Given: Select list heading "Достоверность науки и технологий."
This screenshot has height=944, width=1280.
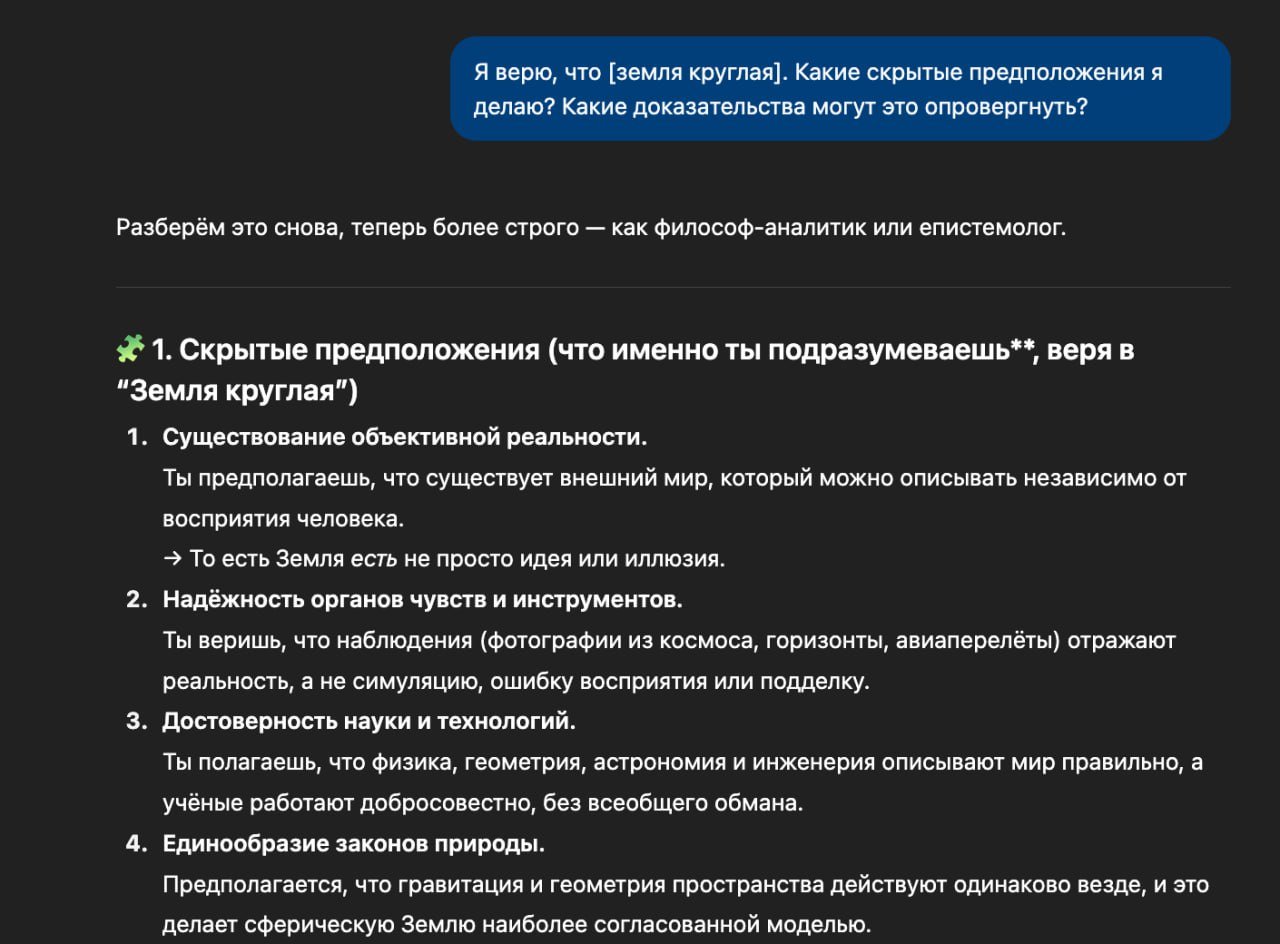Looking at the screenshot, I should (369, 721).
